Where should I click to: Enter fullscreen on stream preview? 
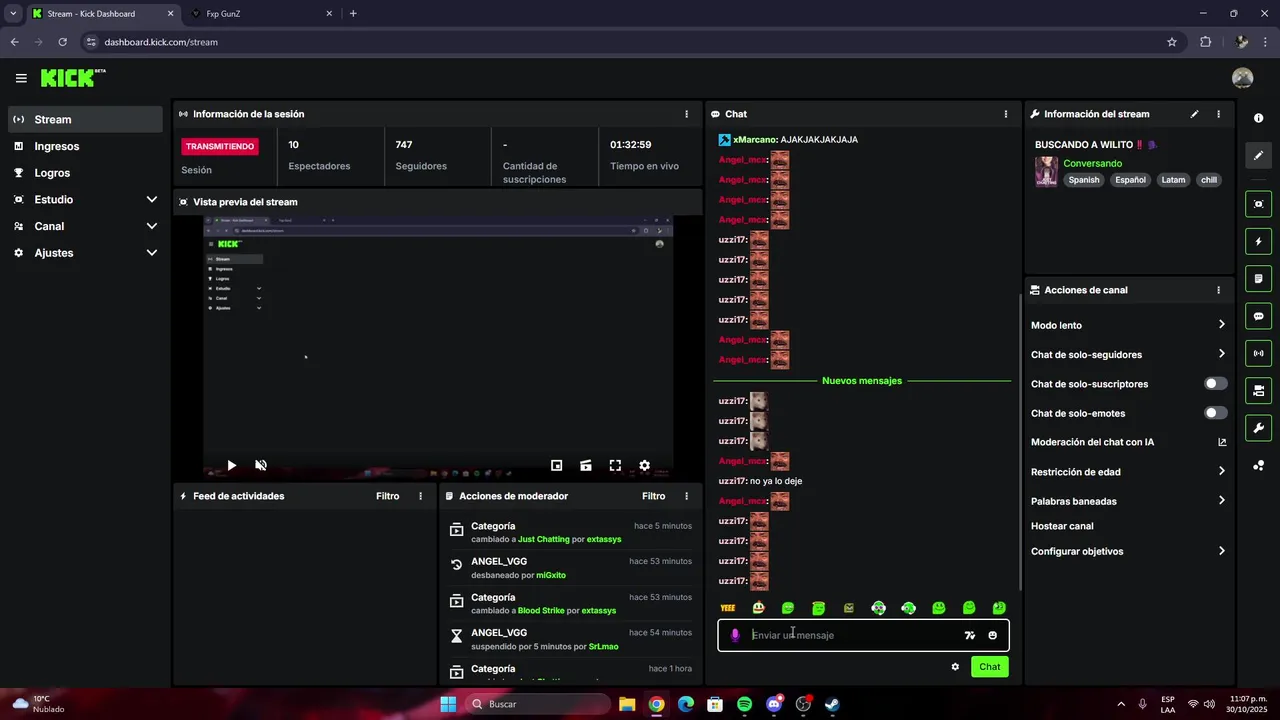(x=615, y=465)
